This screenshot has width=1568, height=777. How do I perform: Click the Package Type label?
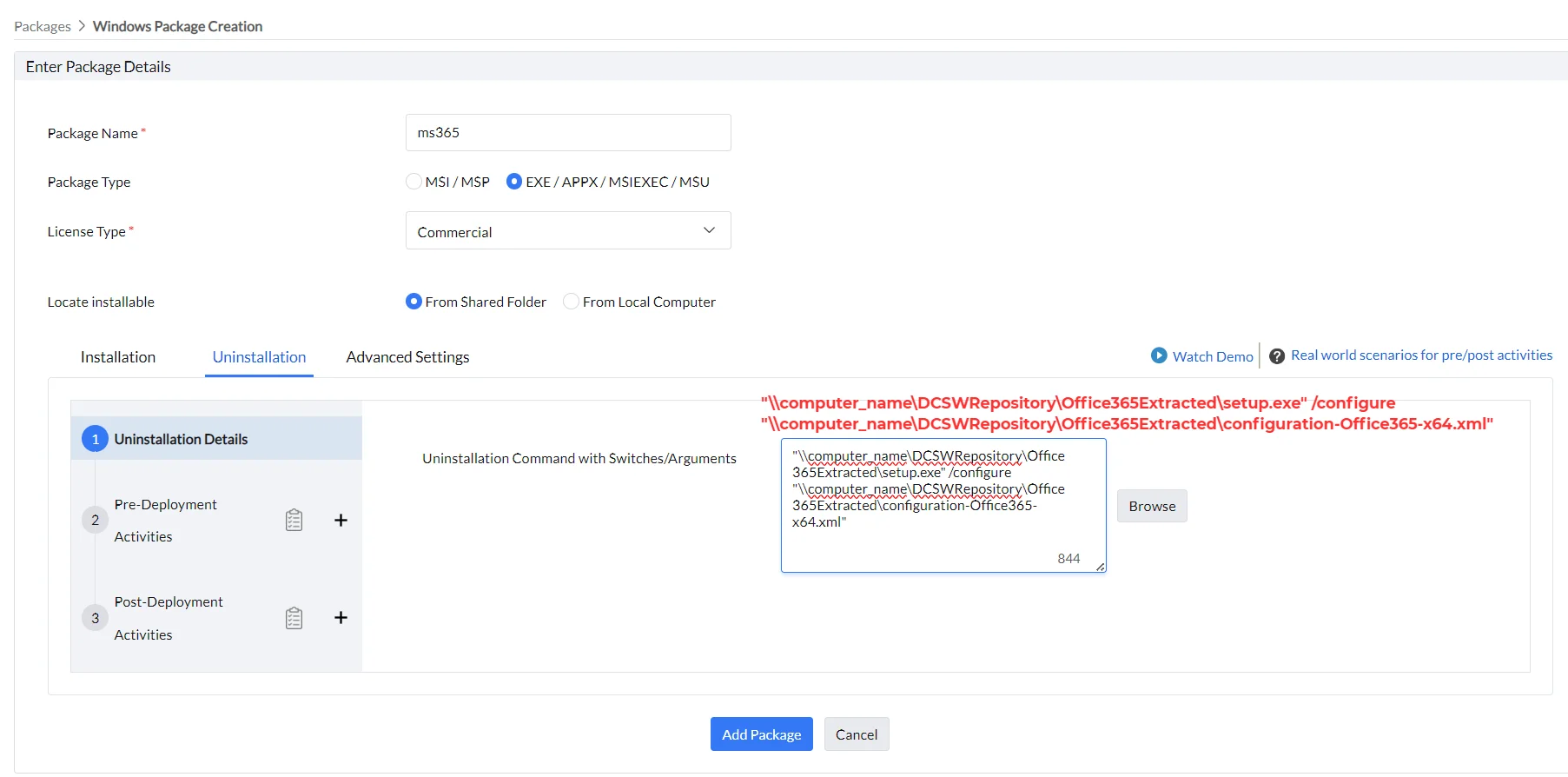89,182
